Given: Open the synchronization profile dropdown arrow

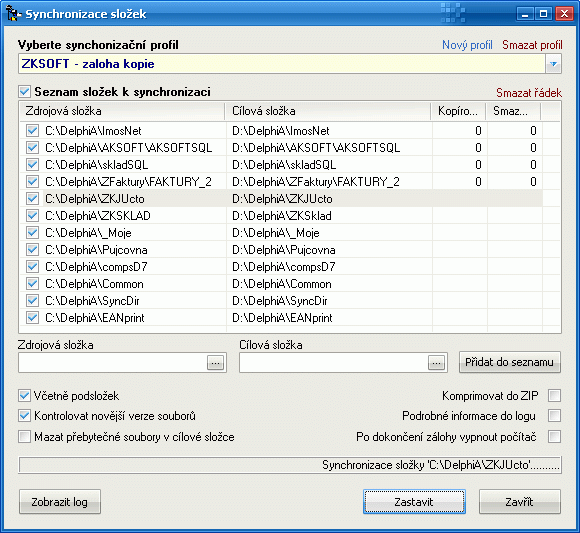Looking at the screenshot, I should pyautogui.click(x=553, y=64).
